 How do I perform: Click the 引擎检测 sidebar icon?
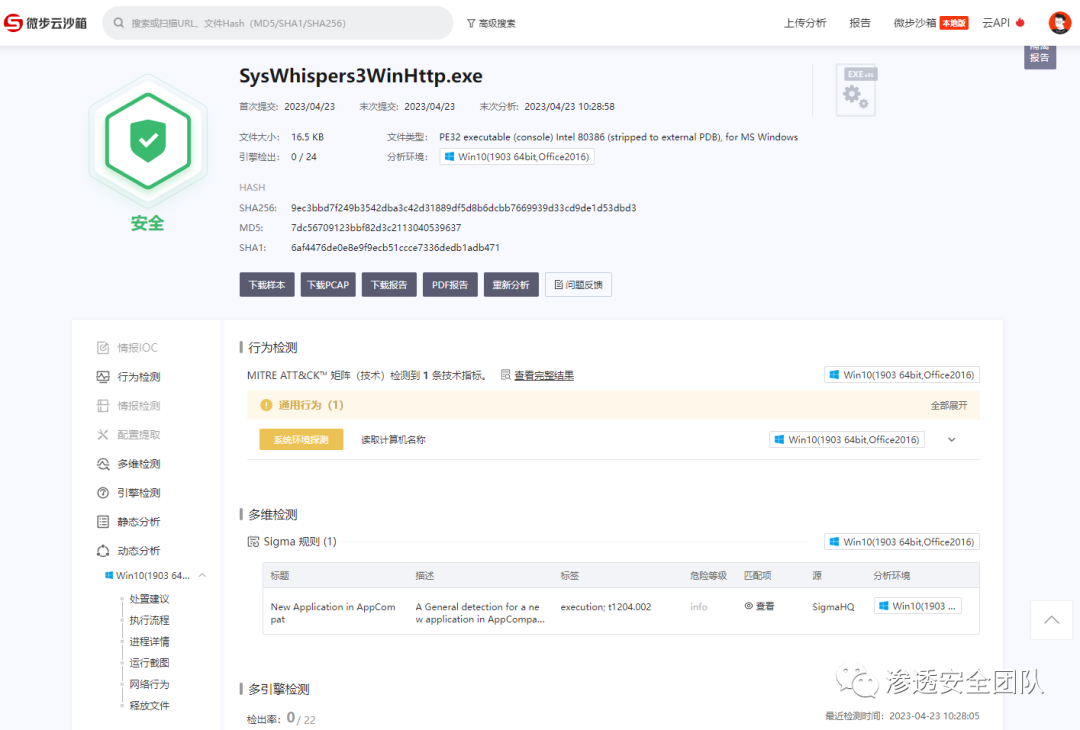[103, 492]
